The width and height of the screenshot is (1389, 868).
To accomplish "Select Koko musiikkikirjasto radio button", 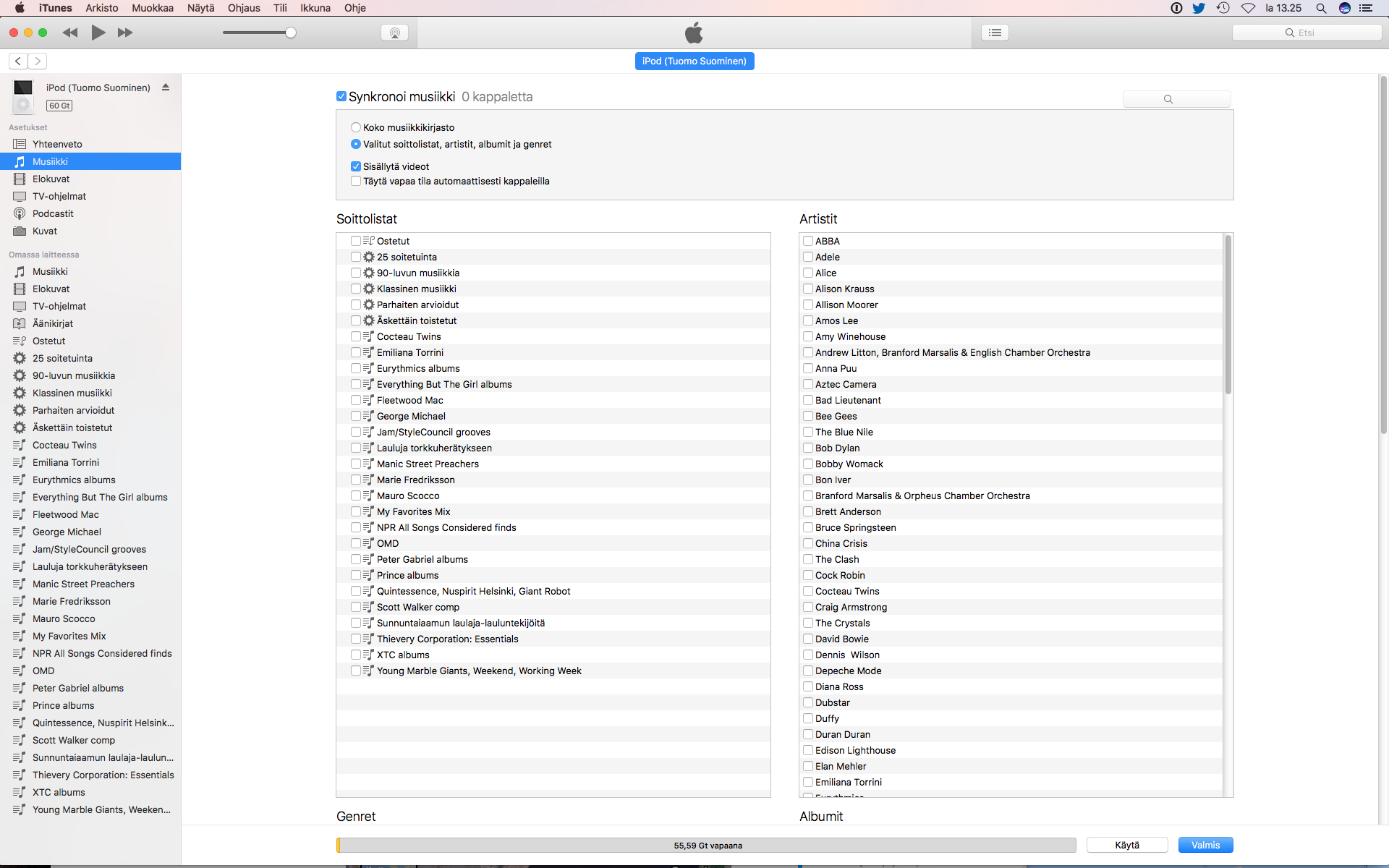I will [x=356, y=127].
